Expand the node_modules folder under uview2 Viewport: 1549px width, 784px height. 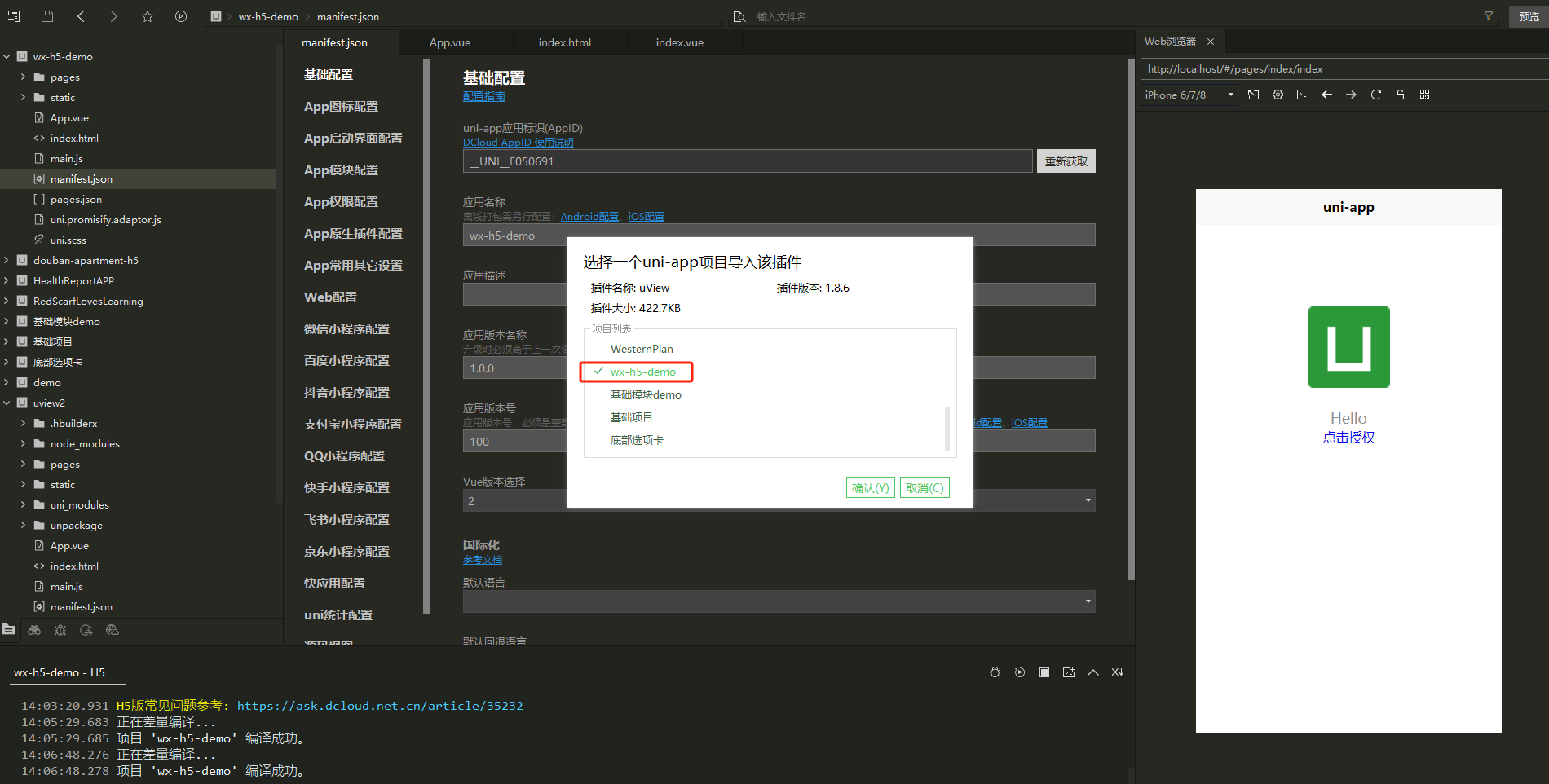pos(23,443)
